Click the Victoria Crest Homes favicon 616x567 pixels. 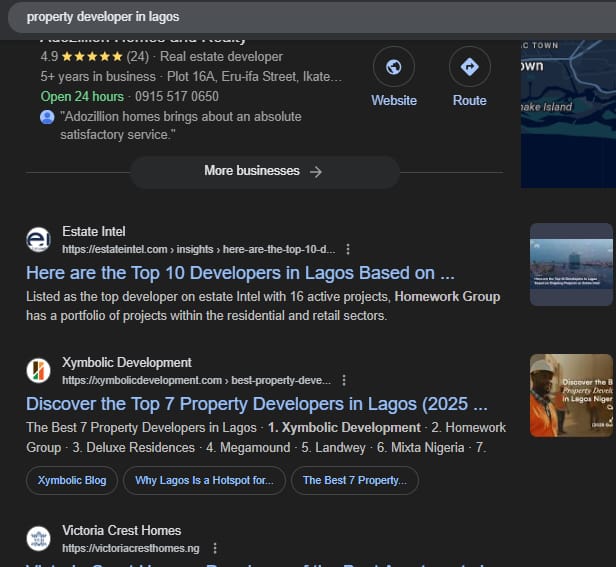[38, 539]
